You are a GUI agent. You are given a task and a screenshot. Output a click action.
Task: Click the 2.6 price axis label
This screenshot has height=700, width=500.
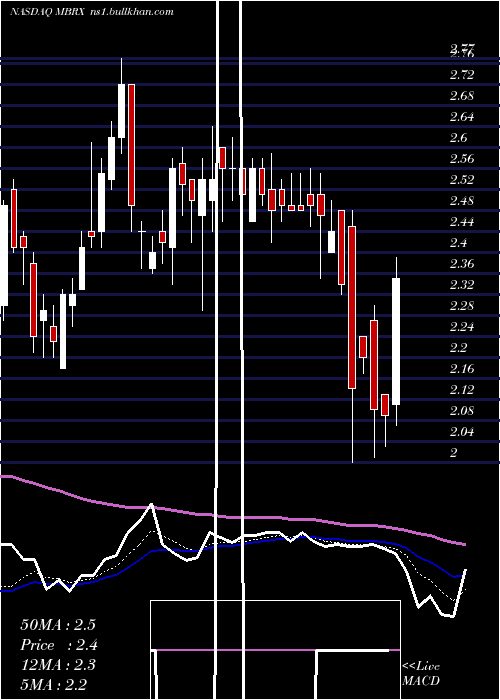pos(458,138)
